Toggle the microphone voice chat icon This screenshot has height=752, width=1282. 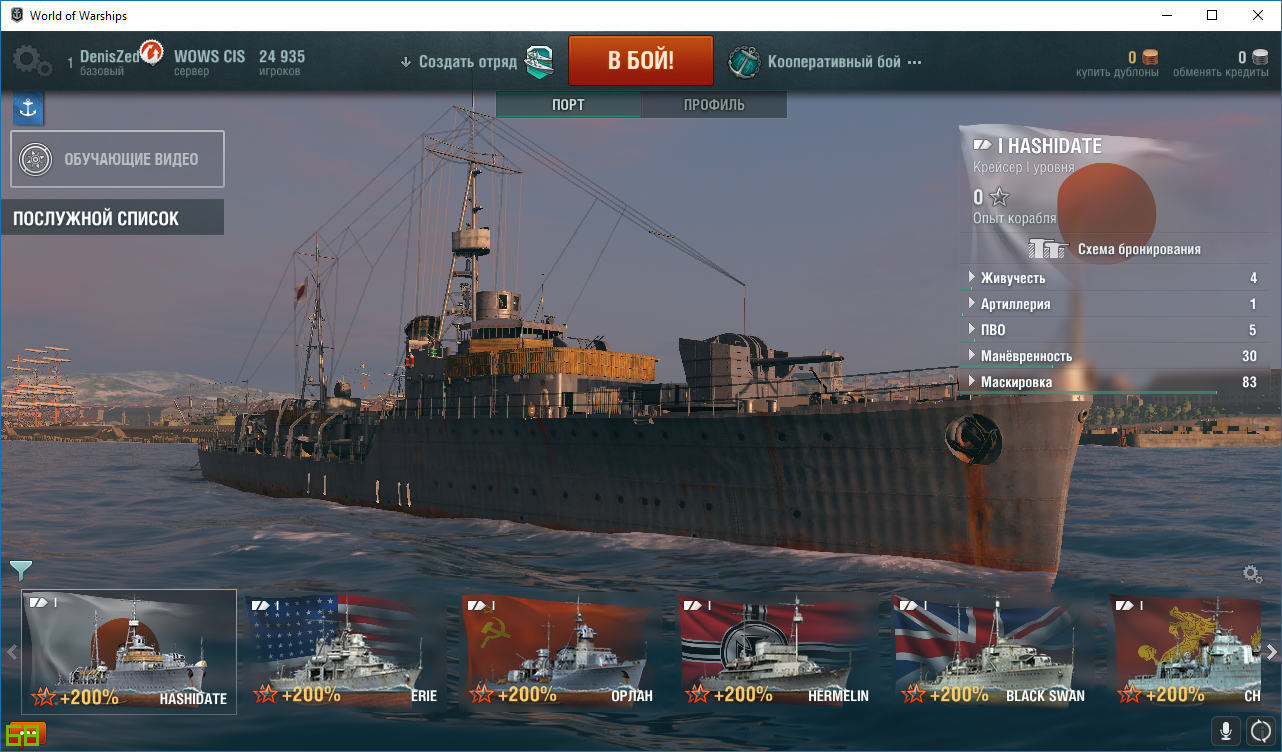coord(1225,730)
